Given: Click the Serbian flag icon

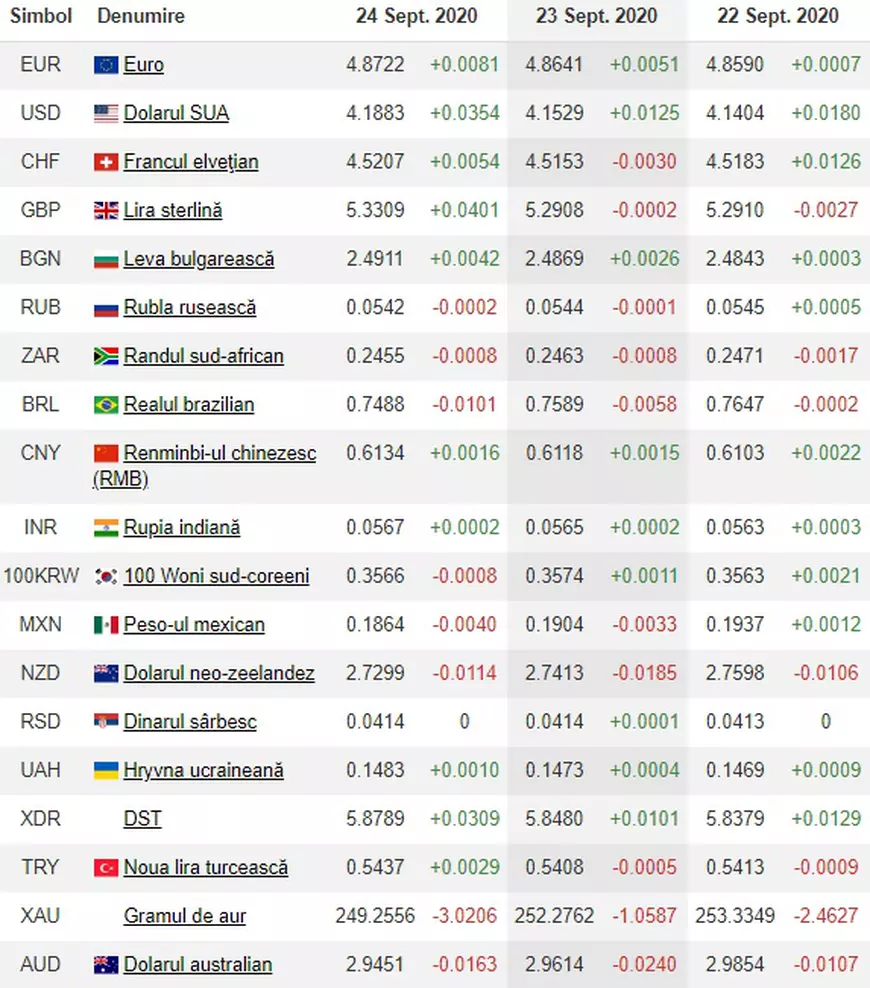Looking at the screenshot, I should point(106,721).
